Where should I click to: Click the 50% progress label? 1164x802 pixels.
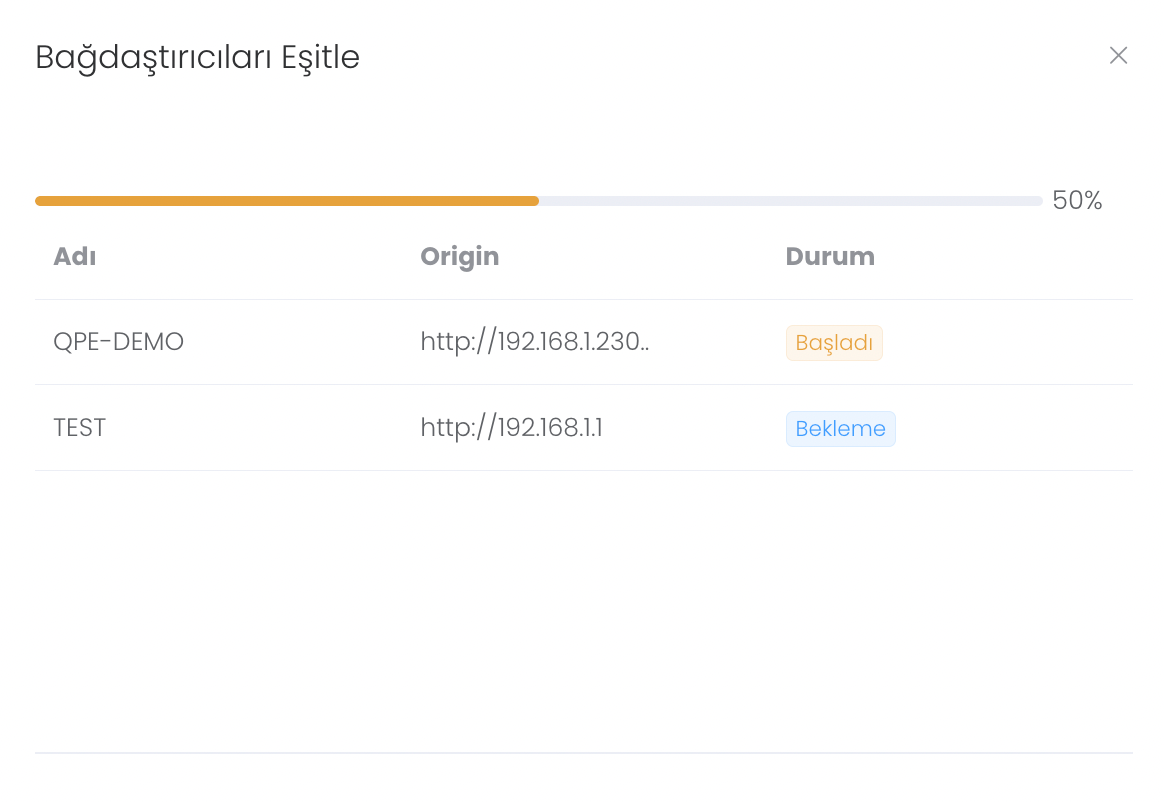pos(1077,201)
